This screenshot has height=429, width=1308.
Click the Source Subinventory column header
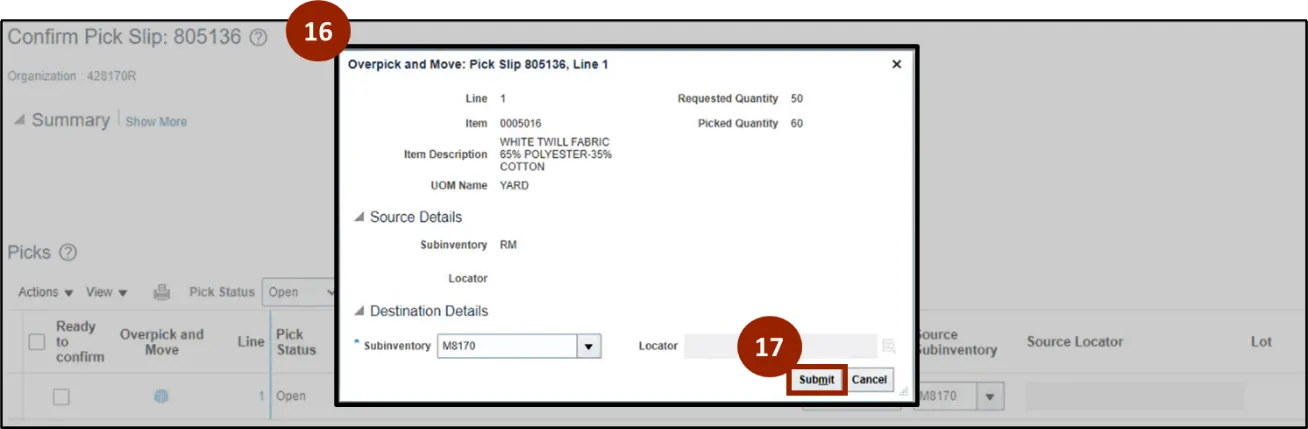pyautogui.click(x=957, y=342)
